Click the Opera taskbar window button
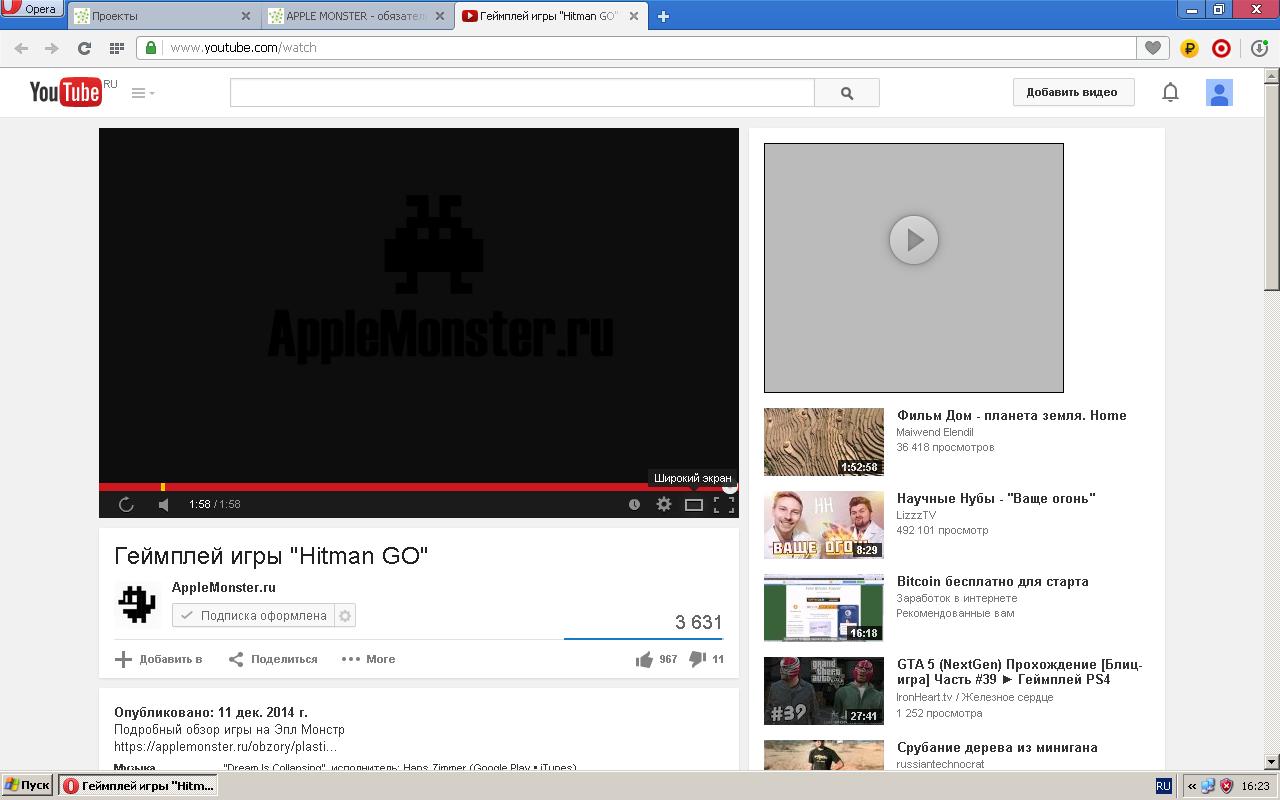 click(x=137, y=786)
